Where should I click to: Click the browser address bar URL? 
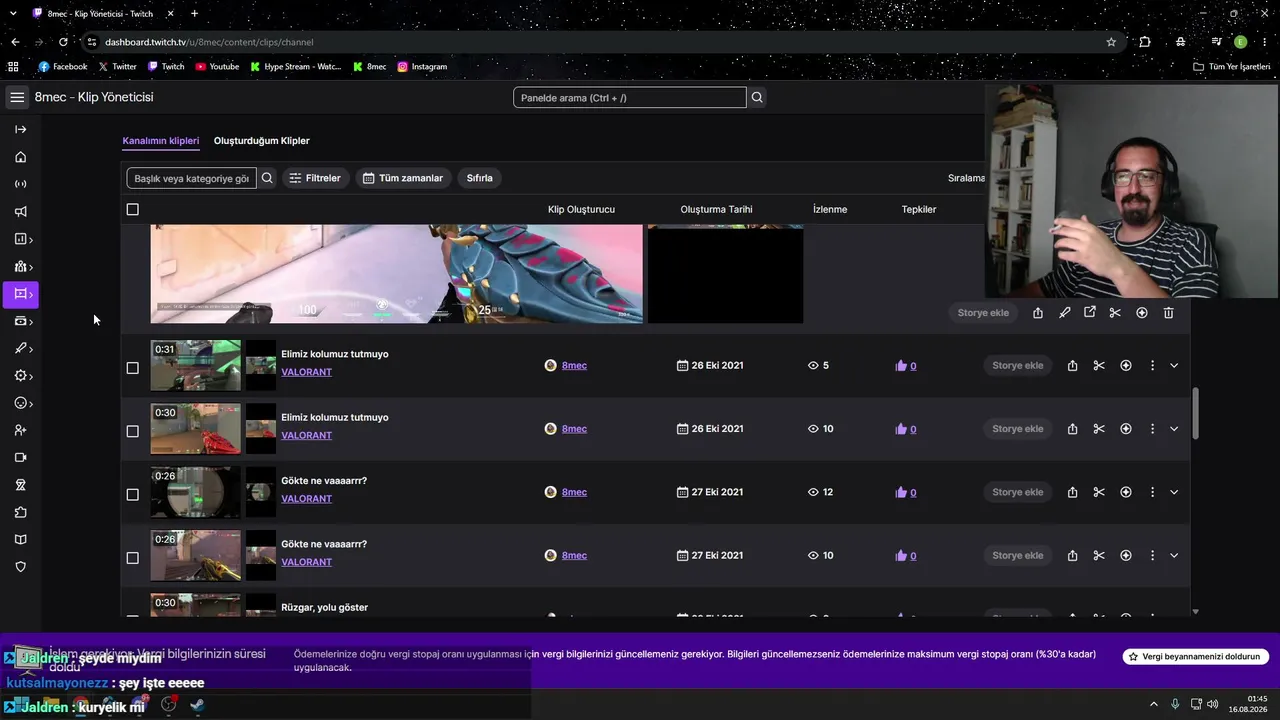(x=209, y=42)
